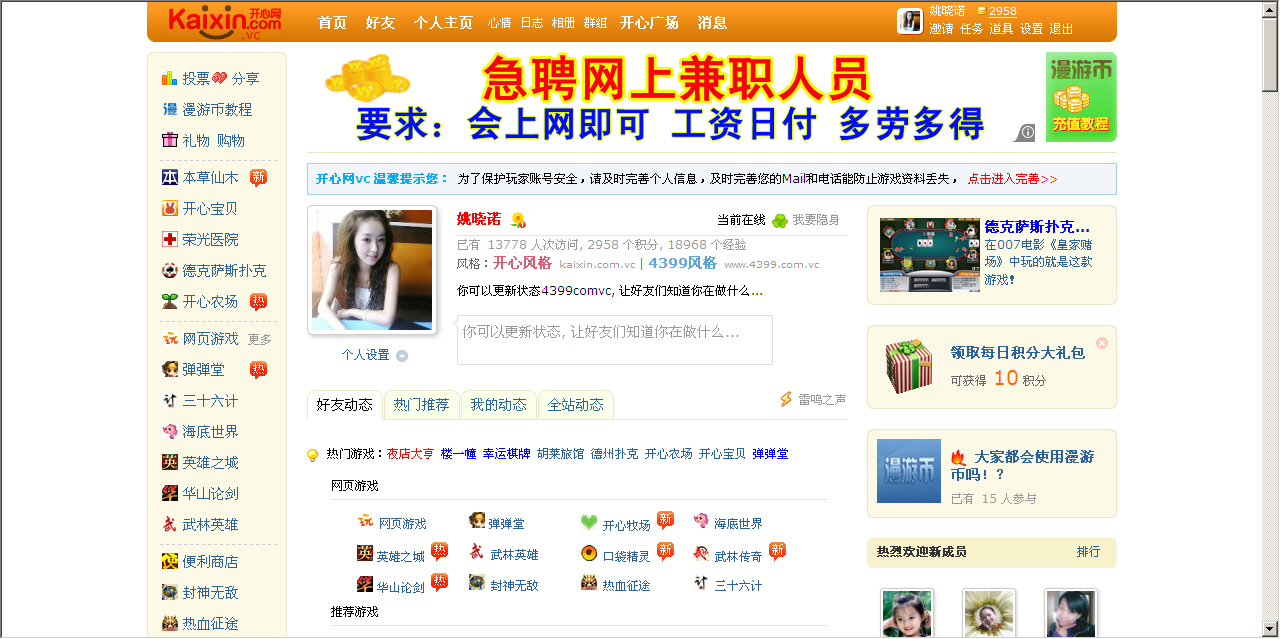
Task: Open the 幸运棋牌 hot game link
Action: coord(506,454)
